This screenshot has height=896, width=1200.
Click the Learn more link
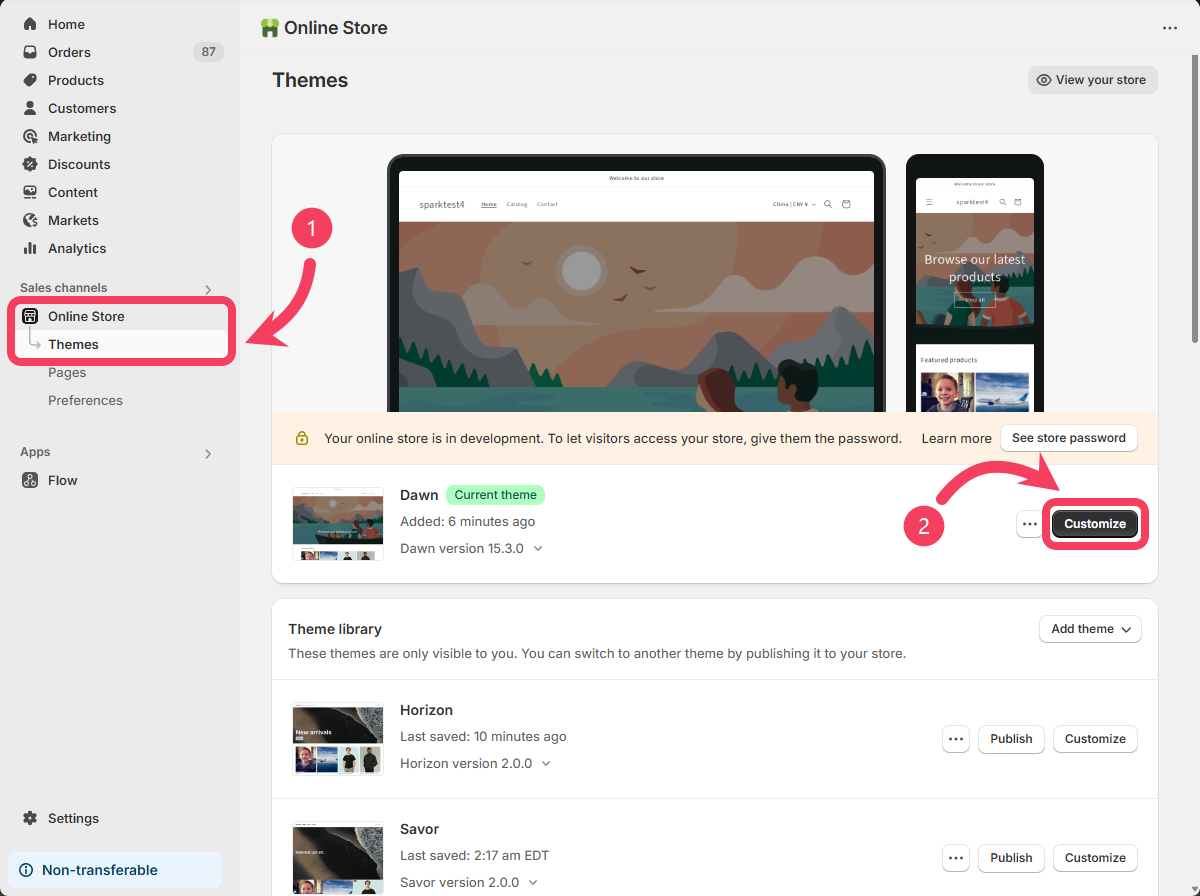956,438
